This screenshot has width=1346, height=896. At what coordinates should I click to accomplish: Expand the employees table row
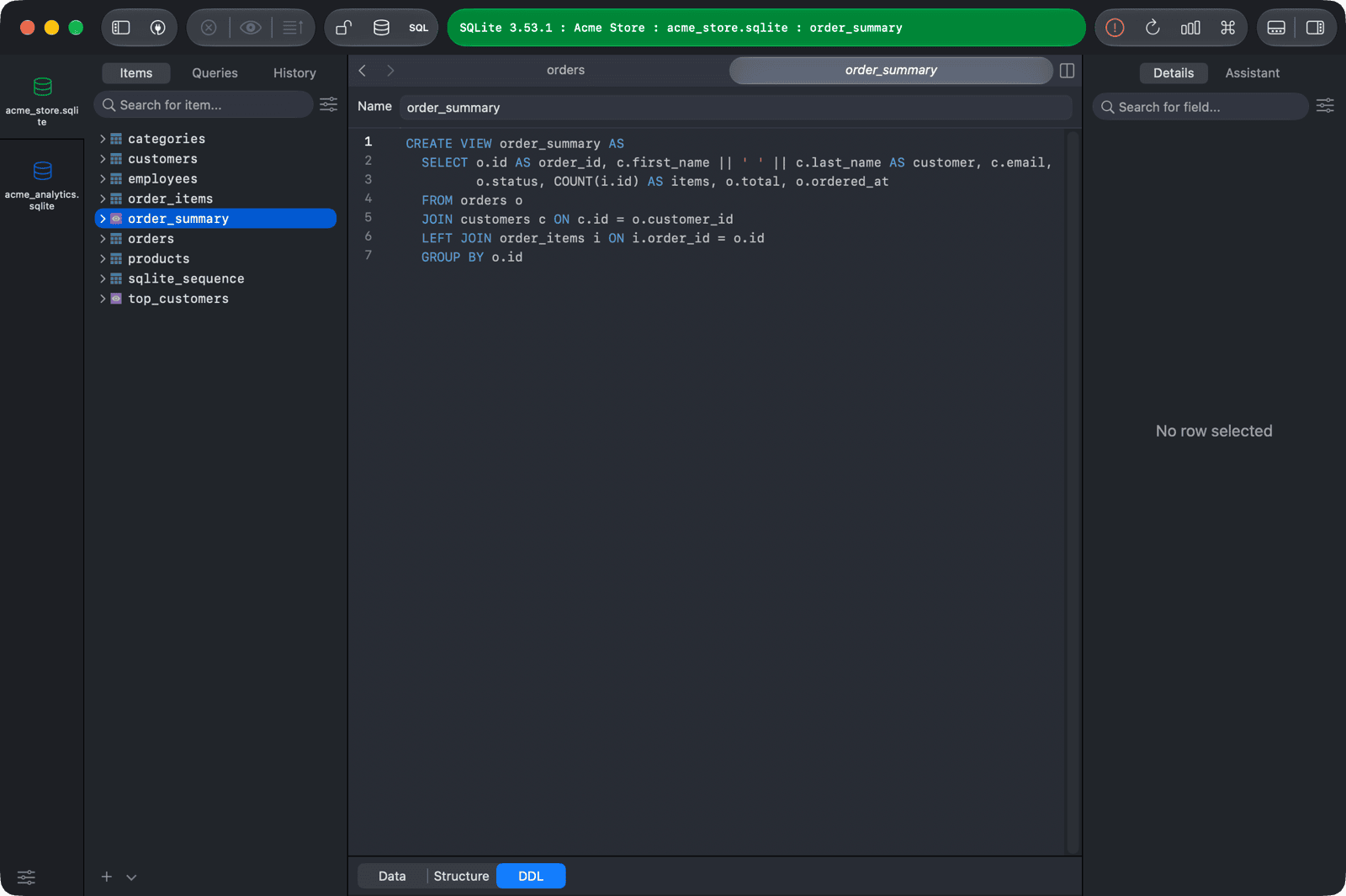(x=103, y=179)
